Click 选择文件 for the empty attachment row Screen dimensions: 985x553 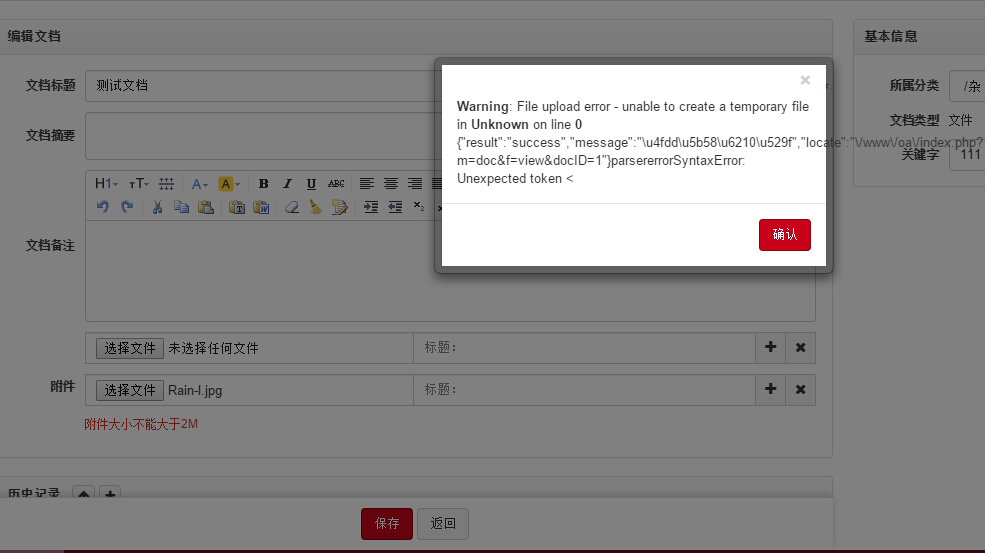pyautogui.click(x=129, y=348)
